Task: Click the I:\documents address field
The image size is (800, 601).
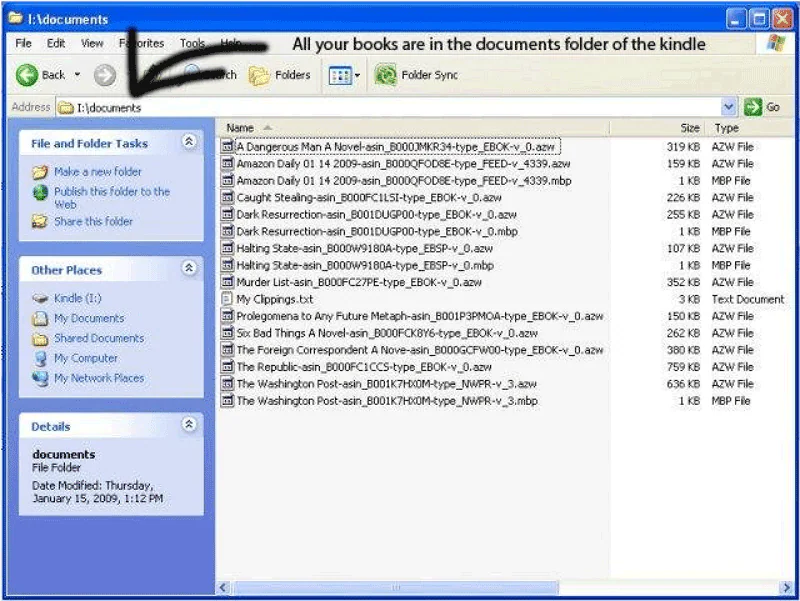Action: tap(388, 108)
